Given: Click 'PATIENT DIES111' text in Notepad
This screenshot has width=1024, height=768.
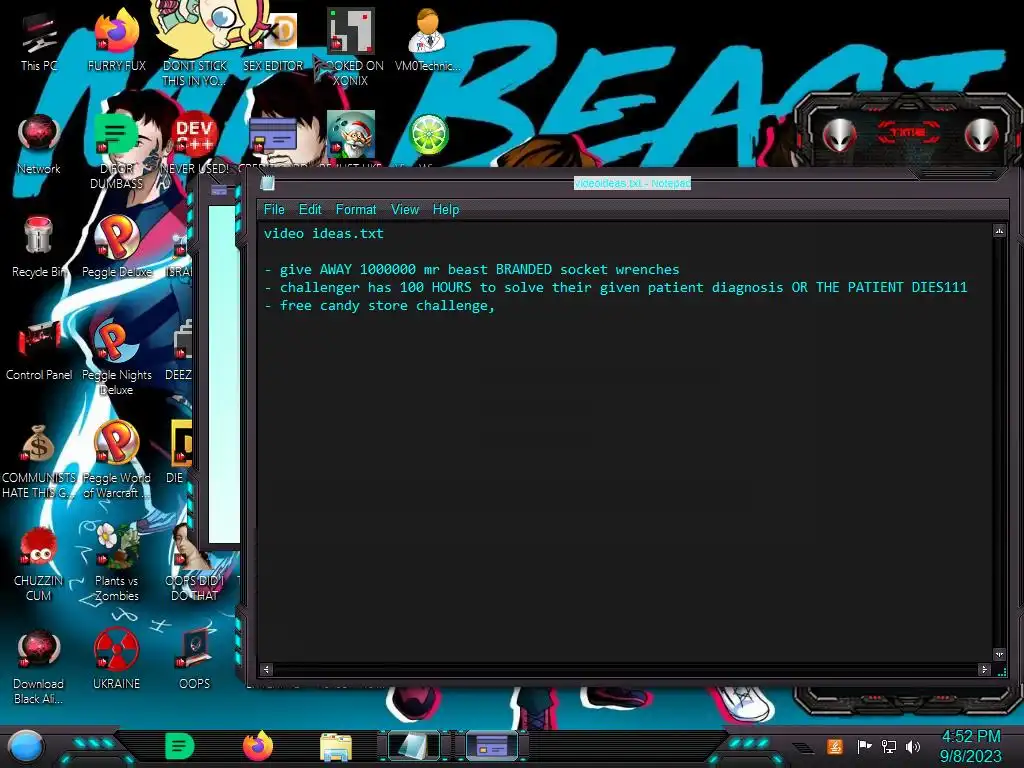Looking at the screenshot, I should tap(907, 287).
